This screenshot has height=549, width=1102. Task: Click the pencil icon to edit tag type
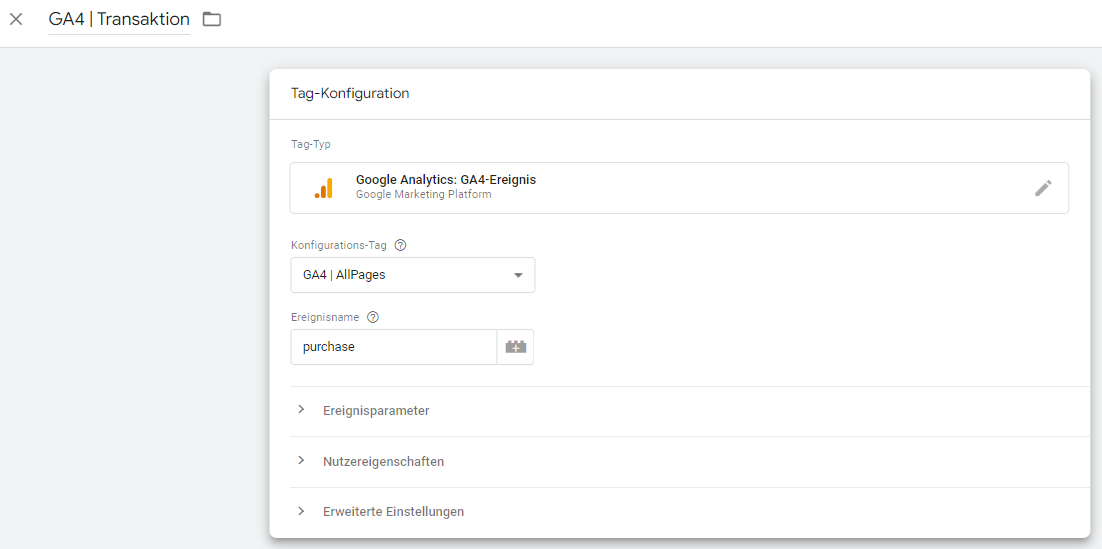coord(1043,188)
